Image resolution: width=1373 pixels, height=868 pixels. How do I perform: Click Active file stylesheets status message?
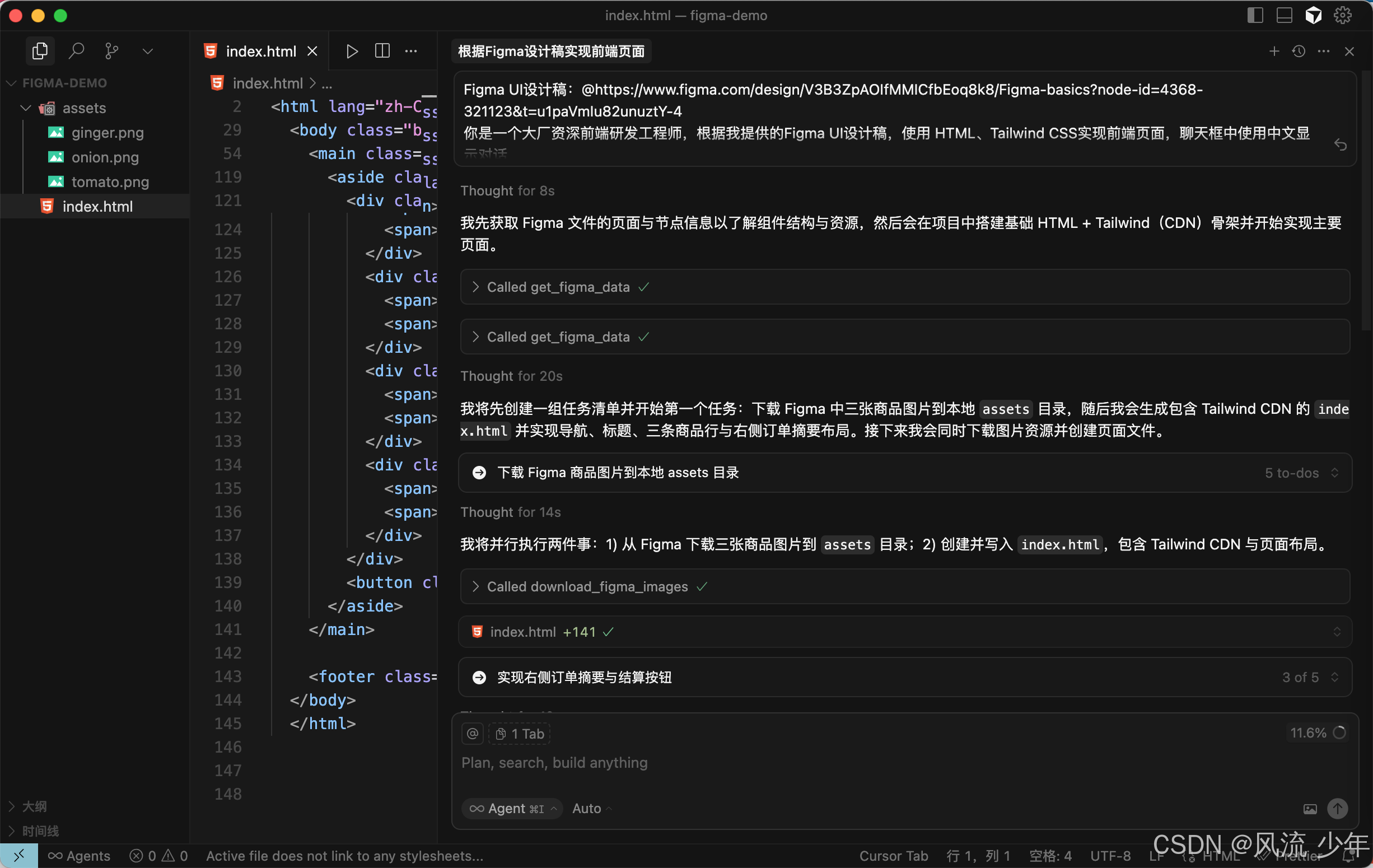pos(344,856)
